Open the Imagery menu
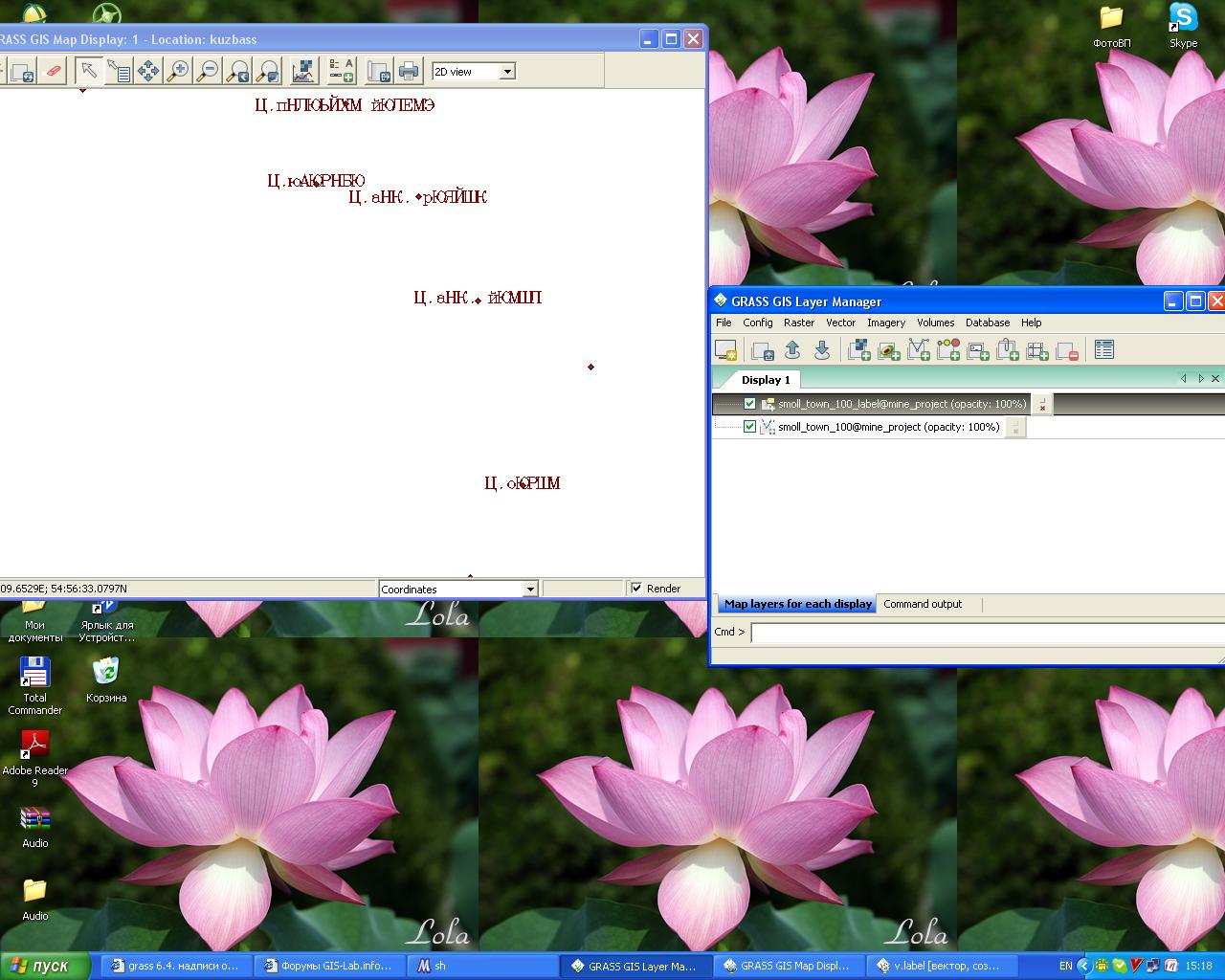This screenshot has width=1225, height=980. point(886,323)
